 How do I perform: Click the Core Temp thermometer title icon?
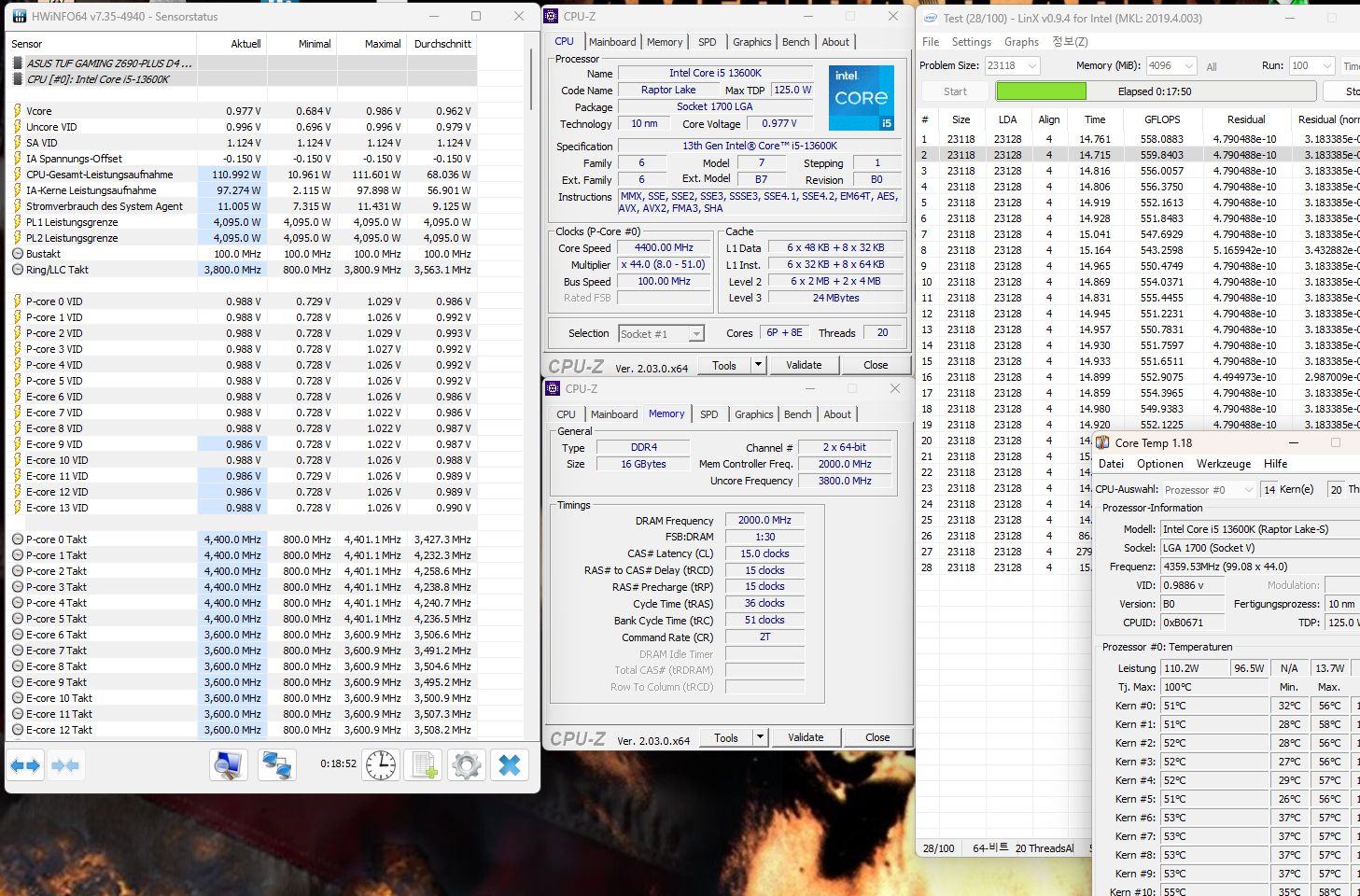point(1103,442)
